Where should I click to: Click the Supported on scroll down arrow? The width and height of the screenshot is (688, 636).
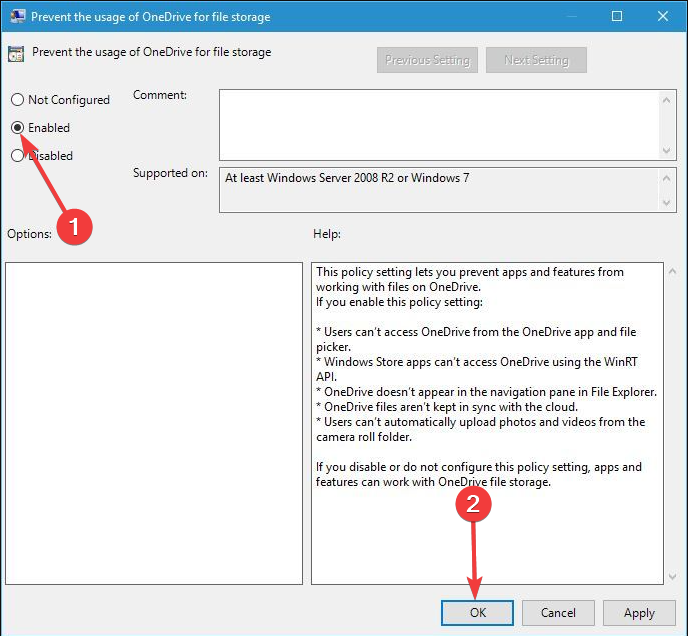click(666, 202)
